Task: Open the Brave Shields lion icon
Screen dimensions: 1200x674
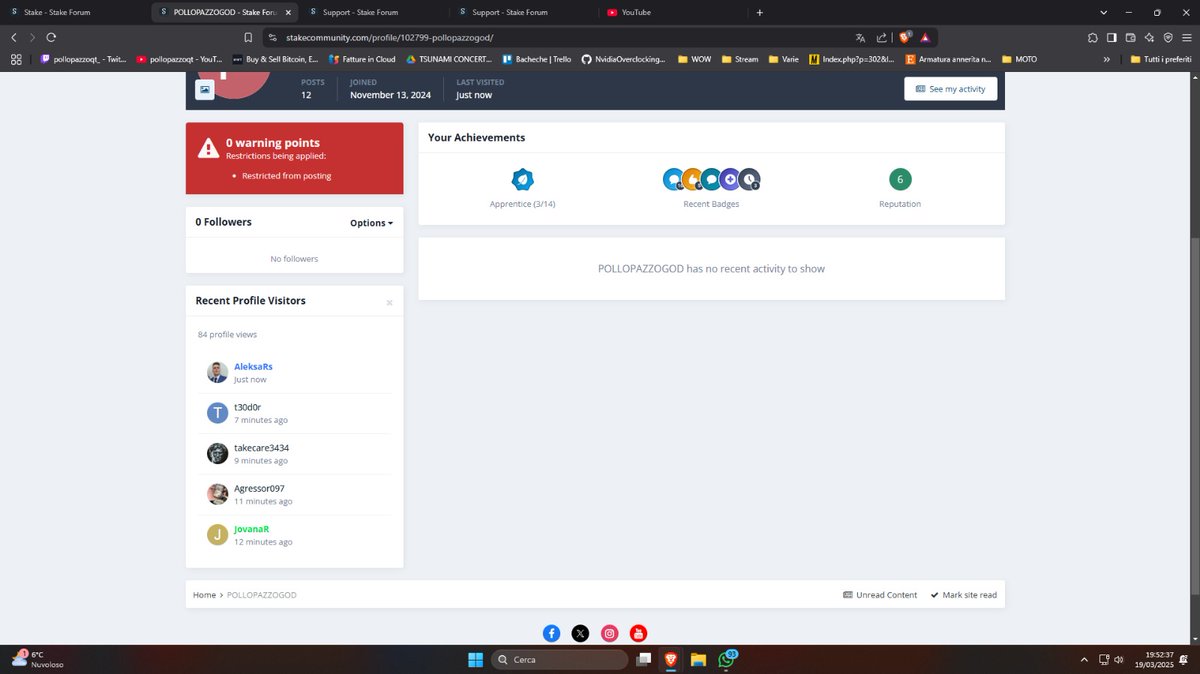Action: pyautogui.click(x=904, y=37)
